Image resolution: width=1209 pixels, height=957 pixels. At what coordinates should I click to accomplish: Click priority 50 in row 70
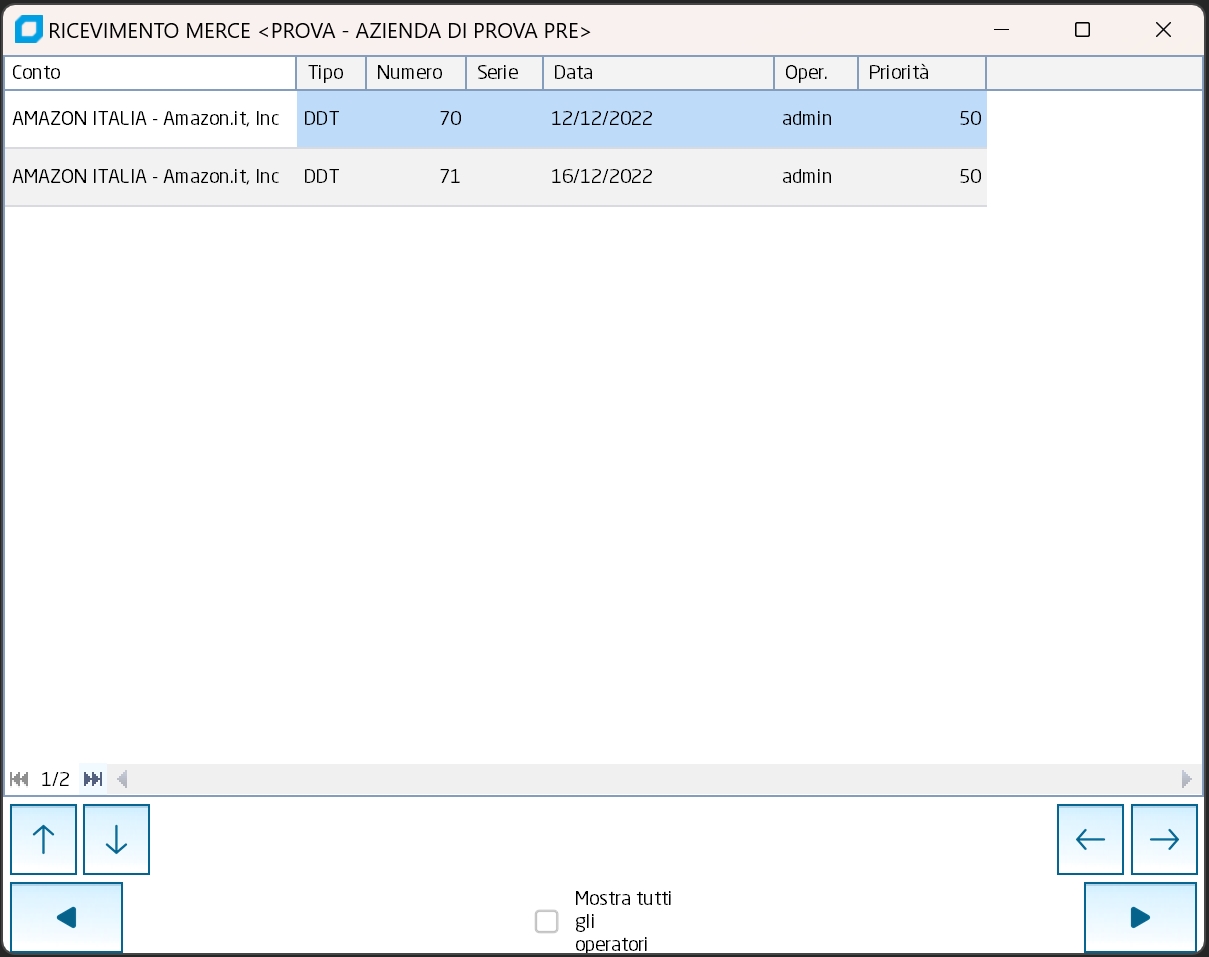point(922,119)
